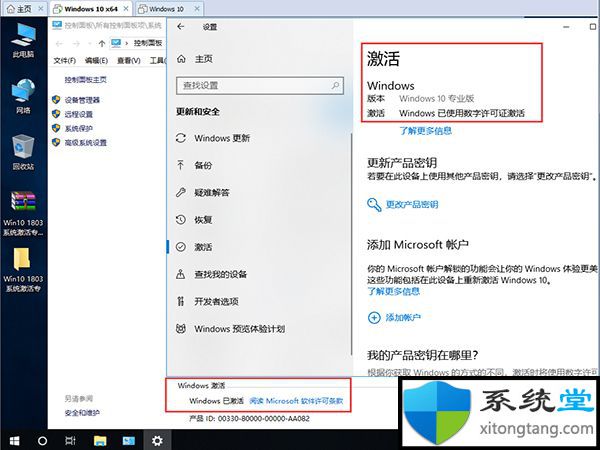Select Win10 1803 WinRAR archive desktop icon

click(x=23, y=214)
